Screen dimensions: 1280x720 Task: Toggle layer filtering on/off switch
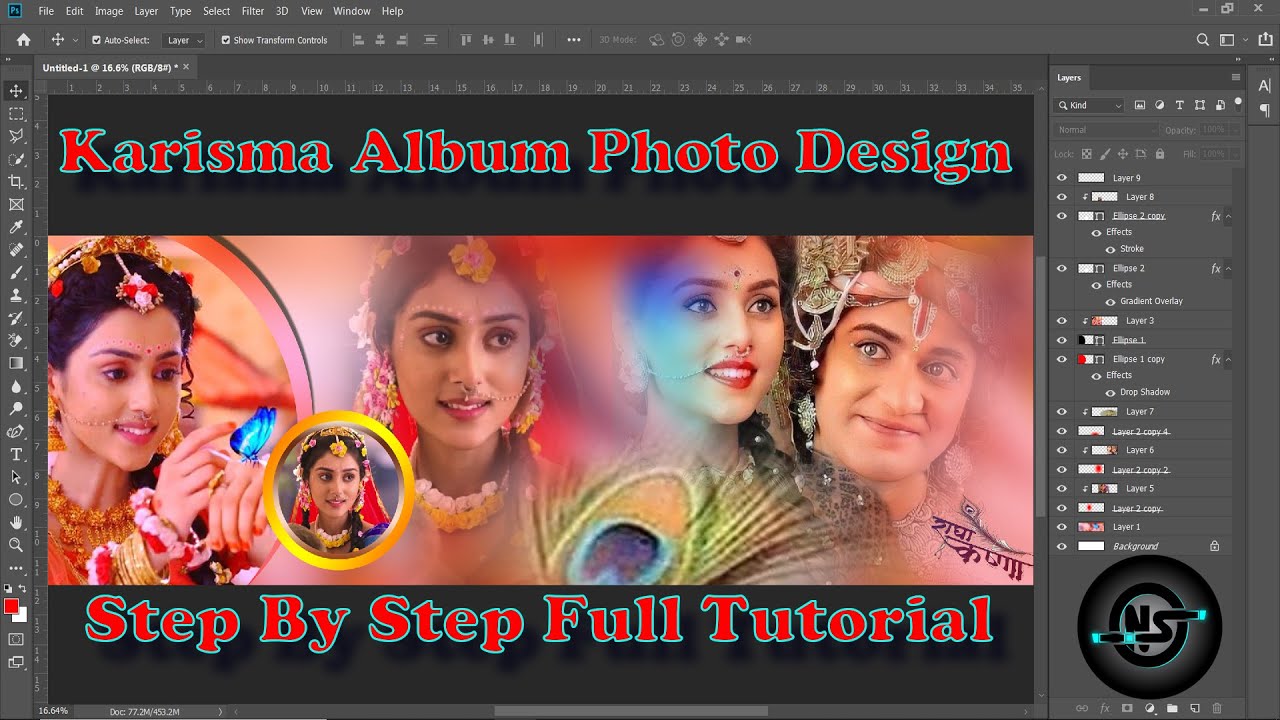(x=1238, y=103)
